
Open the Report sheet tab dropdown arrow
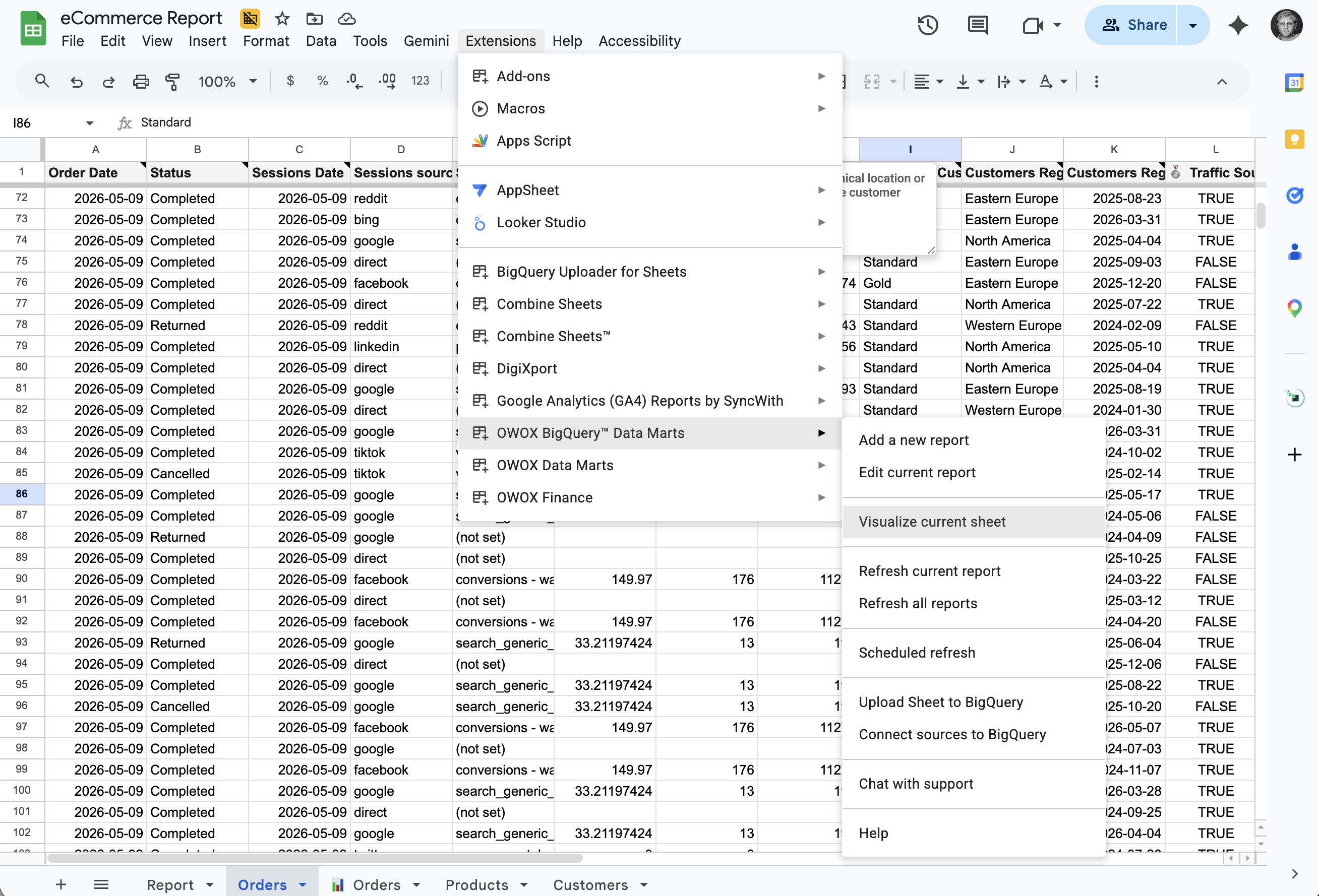209,885
